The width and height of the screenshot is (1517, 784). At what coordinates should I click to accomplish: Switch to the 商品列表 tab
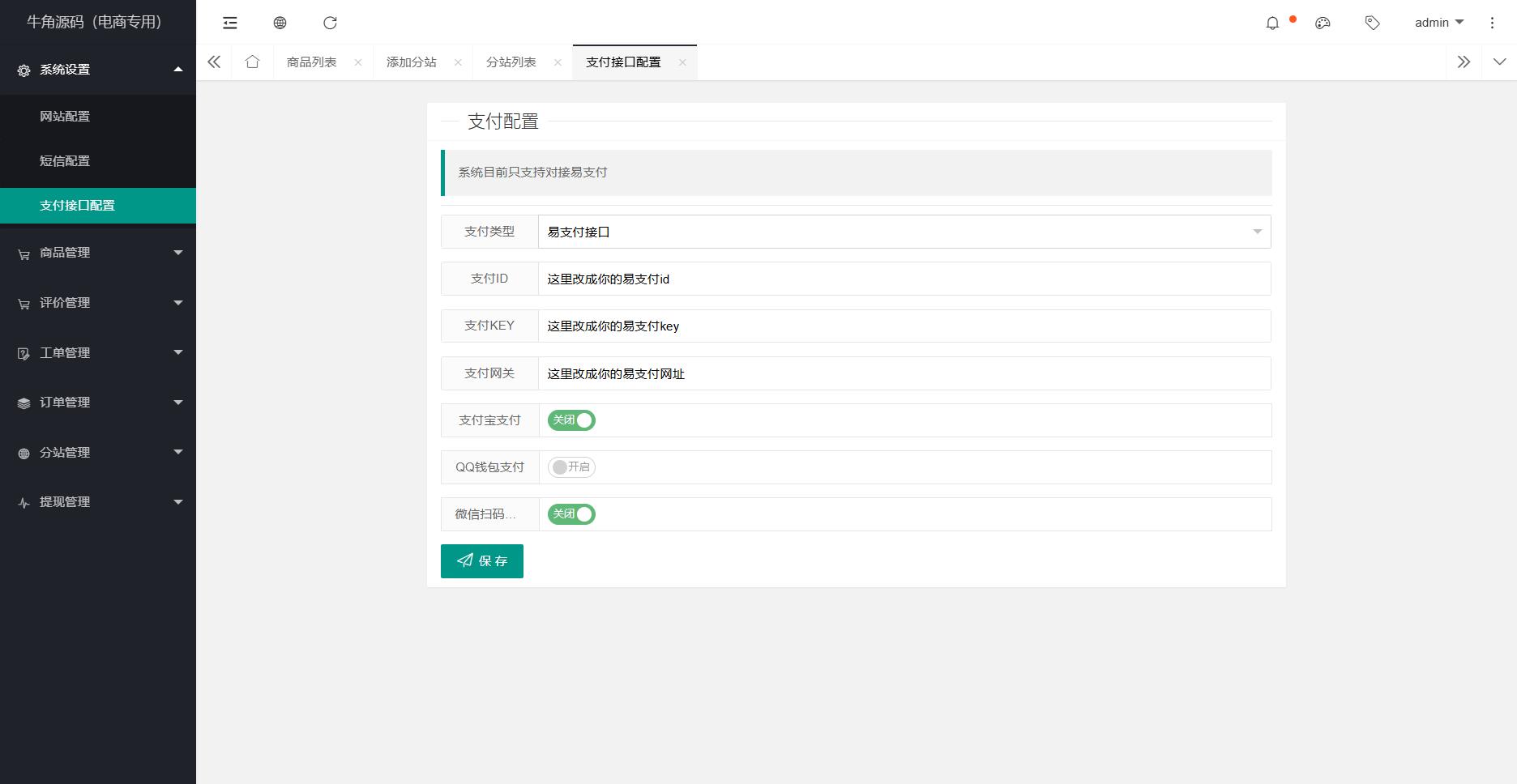pos(312,62)
